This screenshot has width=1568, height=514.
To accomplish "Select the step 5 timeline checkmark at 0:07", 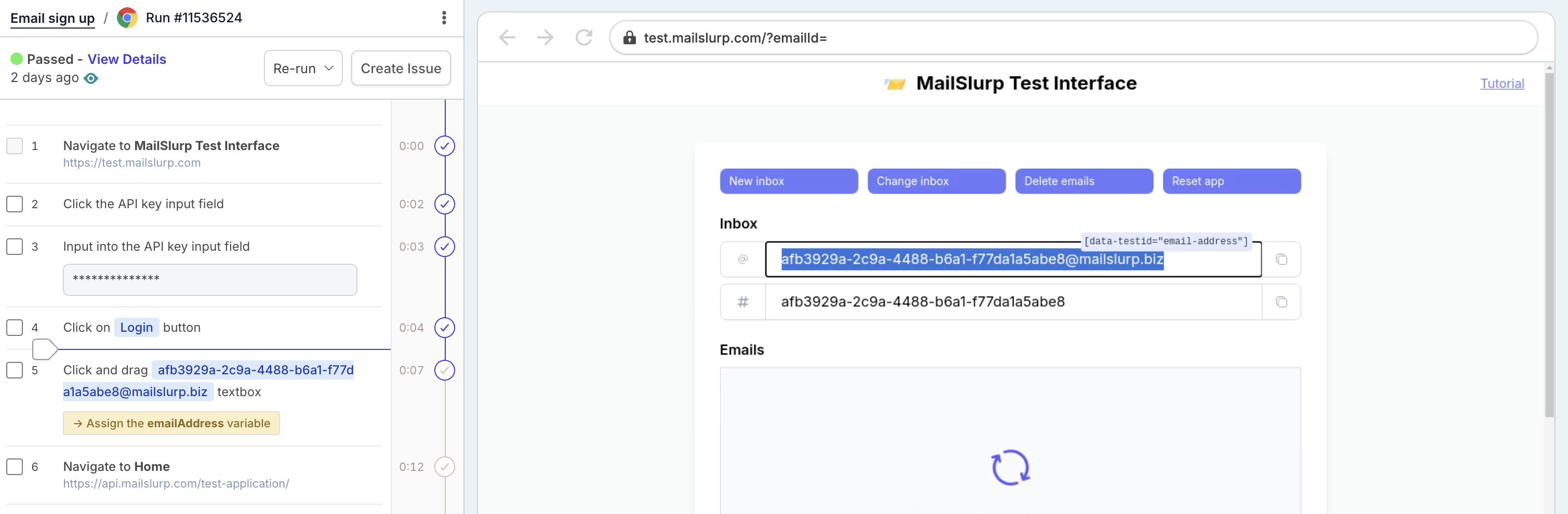I will 445,370.
